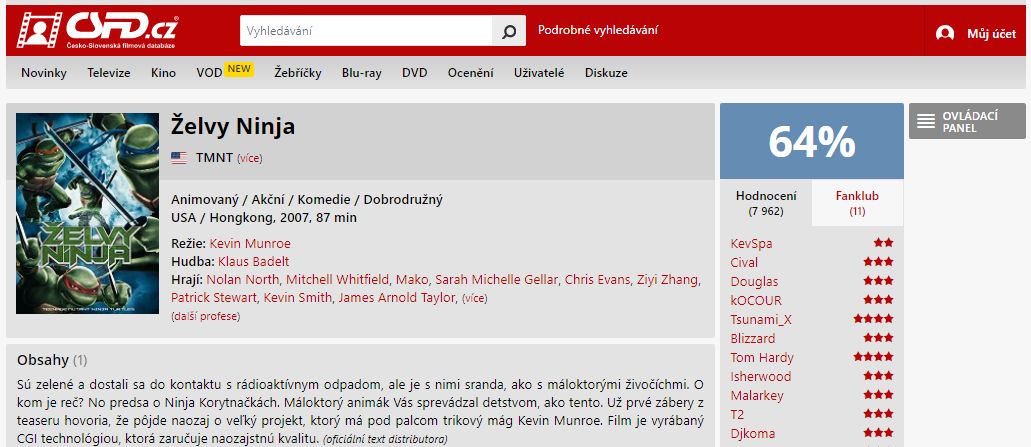Open user KevSpa's profile
1031x447 pixels.
(x=752, y=244)
